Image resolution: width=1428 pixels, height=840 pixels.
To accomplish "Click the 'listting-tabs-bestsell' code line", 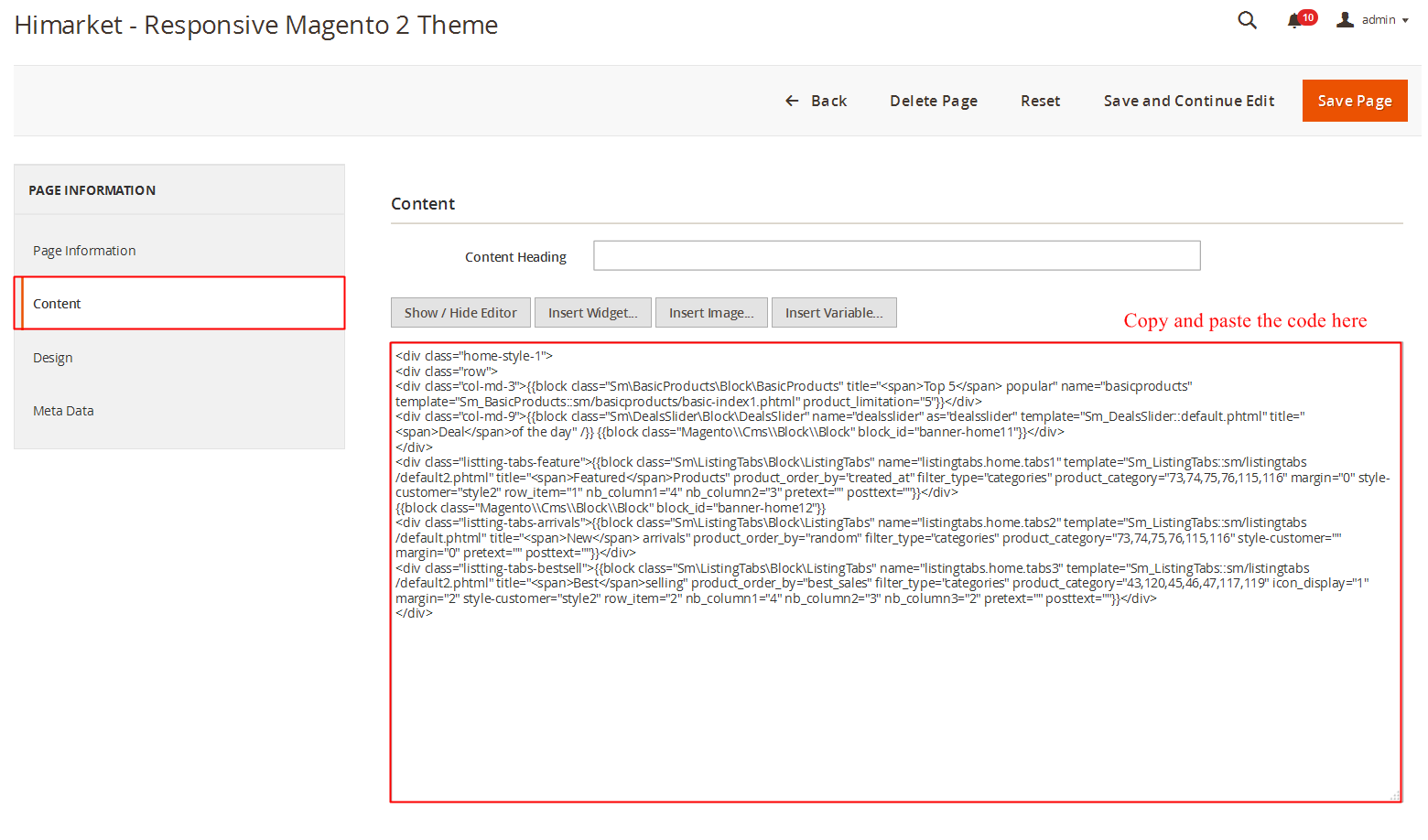I will (852, 568).
